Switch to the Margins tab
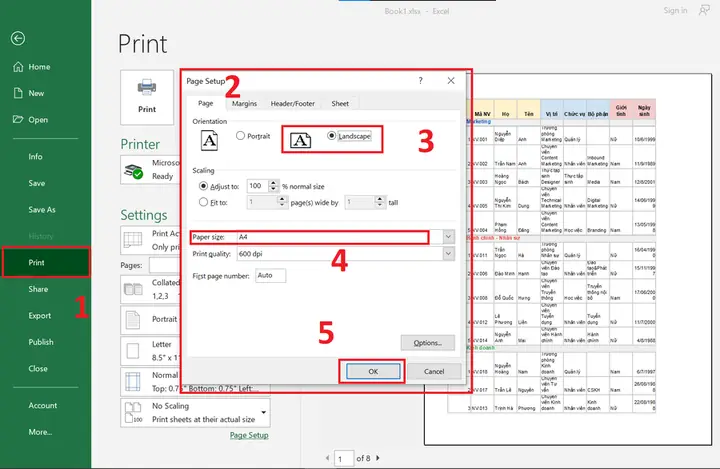720x469 pixels. tap(244, 104)
